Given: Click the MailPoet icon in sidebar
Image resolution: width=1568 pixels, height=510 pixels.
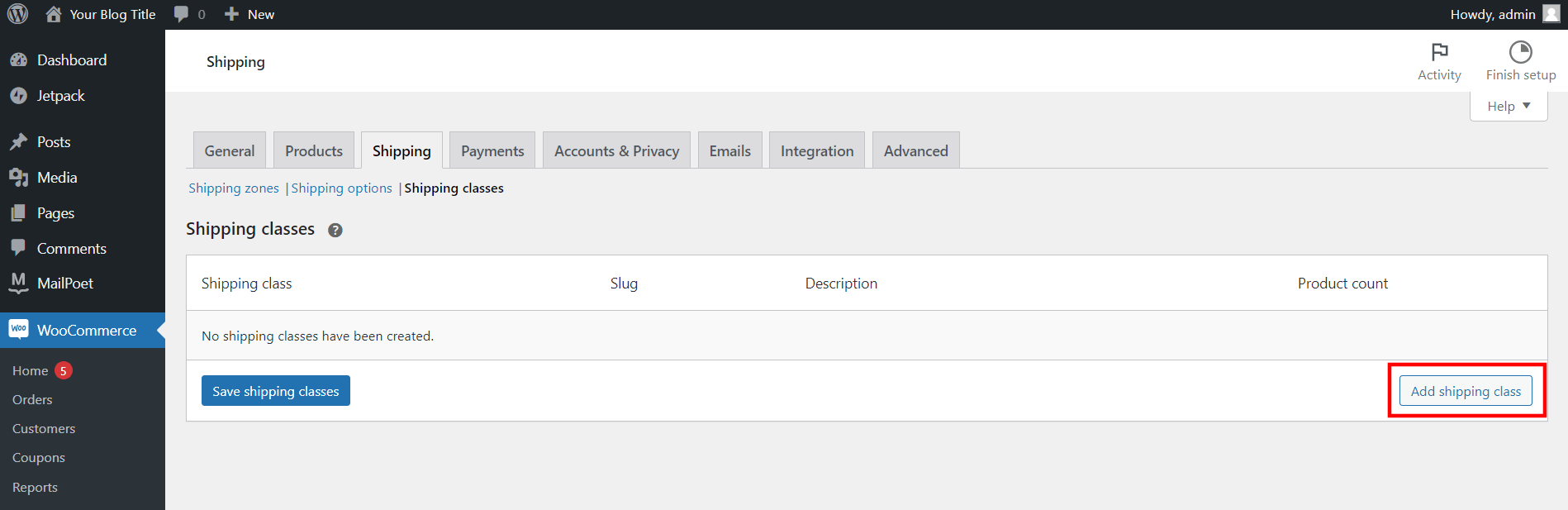Looking at the screenshot, I should 18,283.
